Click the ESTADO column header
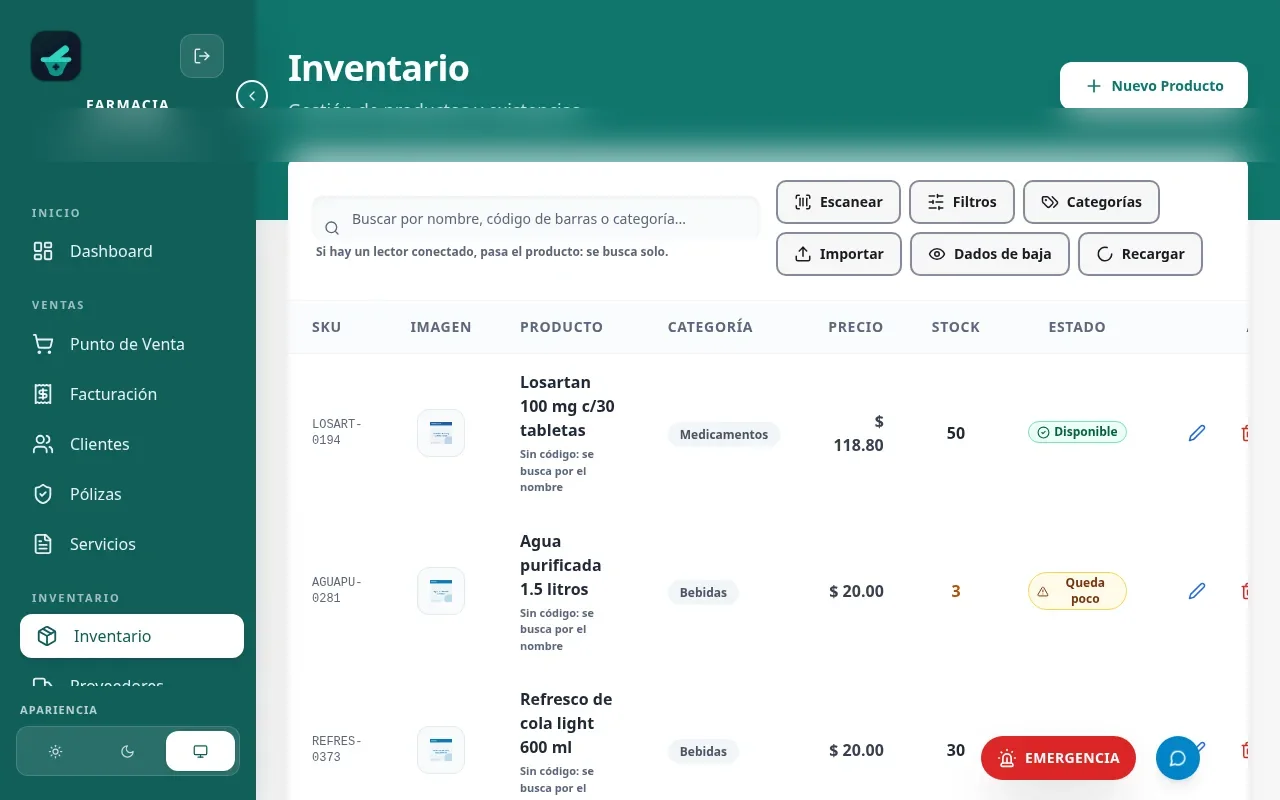The height and width of the screenshot is (800, 1280). [x=1077, y=327]
